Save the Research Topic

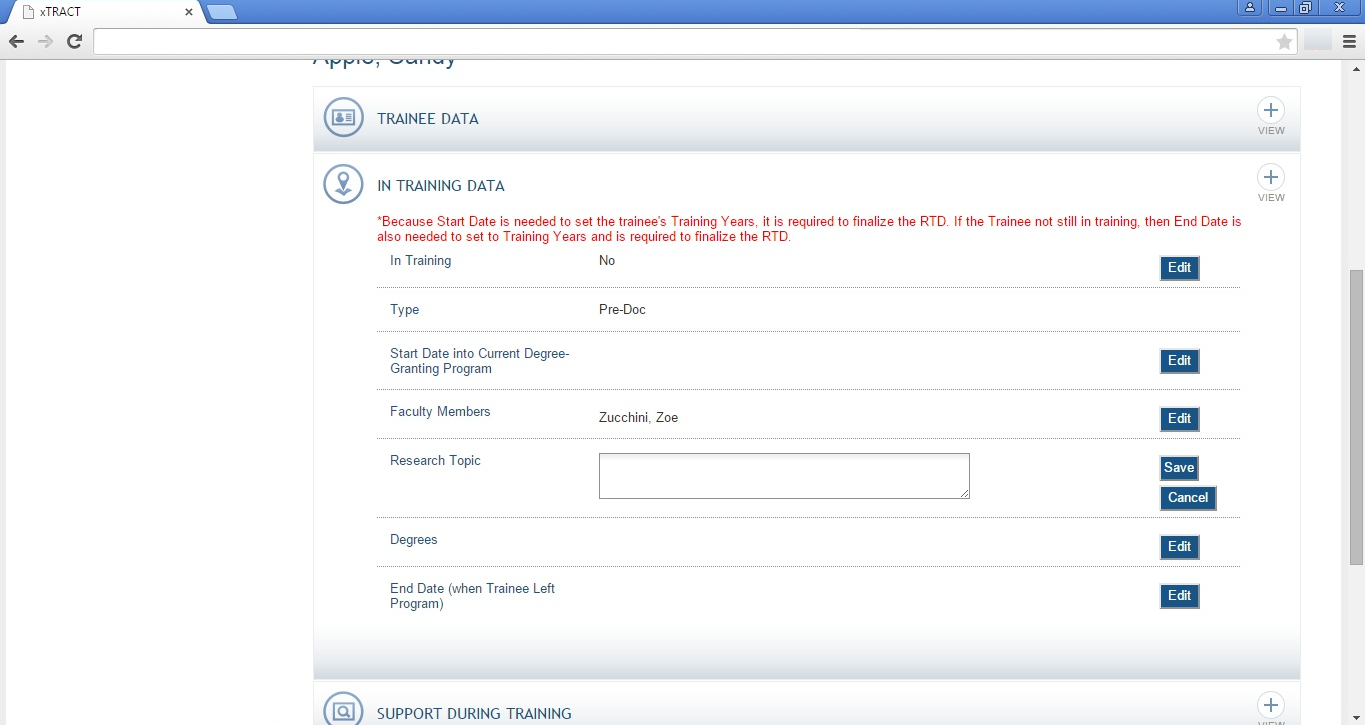point(1179,468)
